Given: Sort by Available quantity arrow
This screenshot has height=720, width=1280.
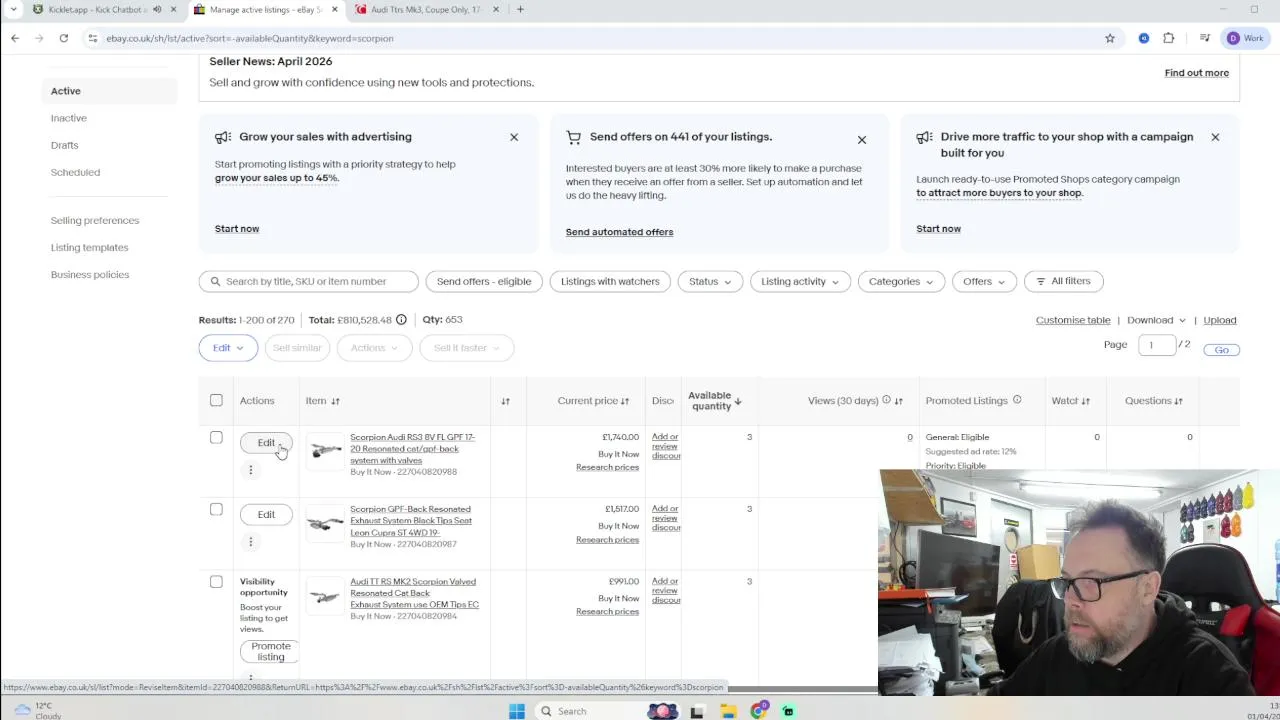Looking at the screenshot, I should (x=738, y=401).
